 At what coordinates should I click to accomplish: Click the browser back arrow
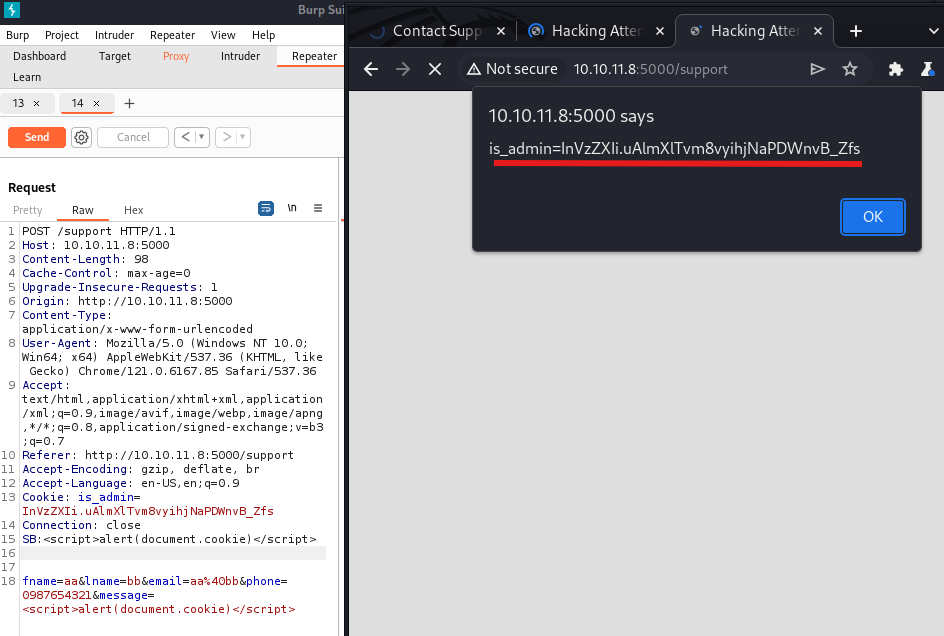[371, 69]
